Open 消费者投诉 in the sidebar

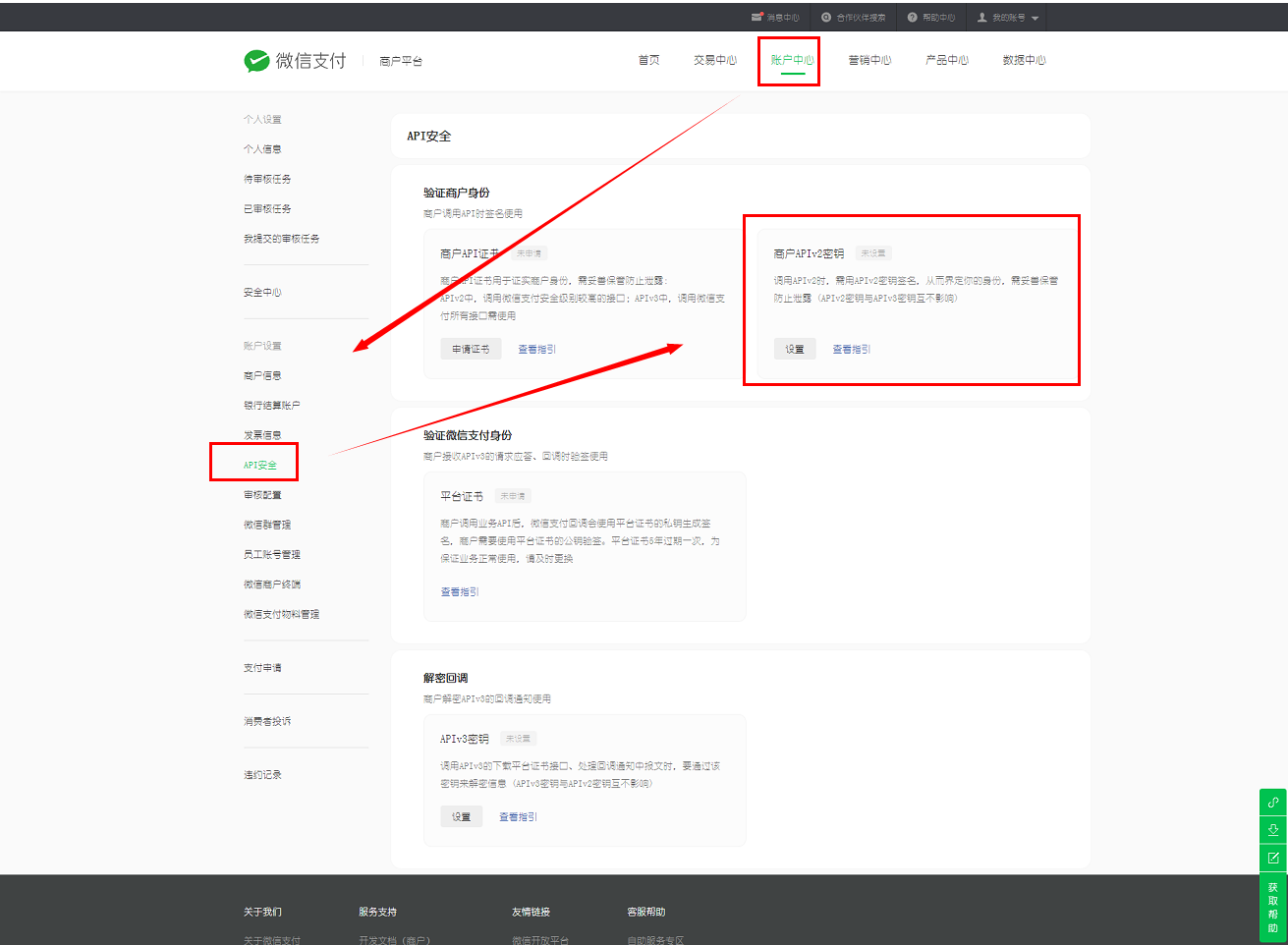coord(267,721)
